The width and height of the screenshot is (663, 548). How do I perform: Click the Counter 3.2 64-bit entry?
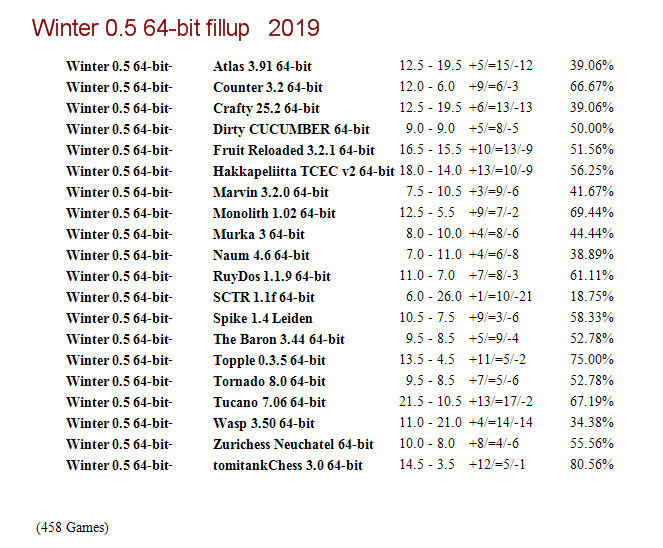pyautogui.click(x=268, y=88)
